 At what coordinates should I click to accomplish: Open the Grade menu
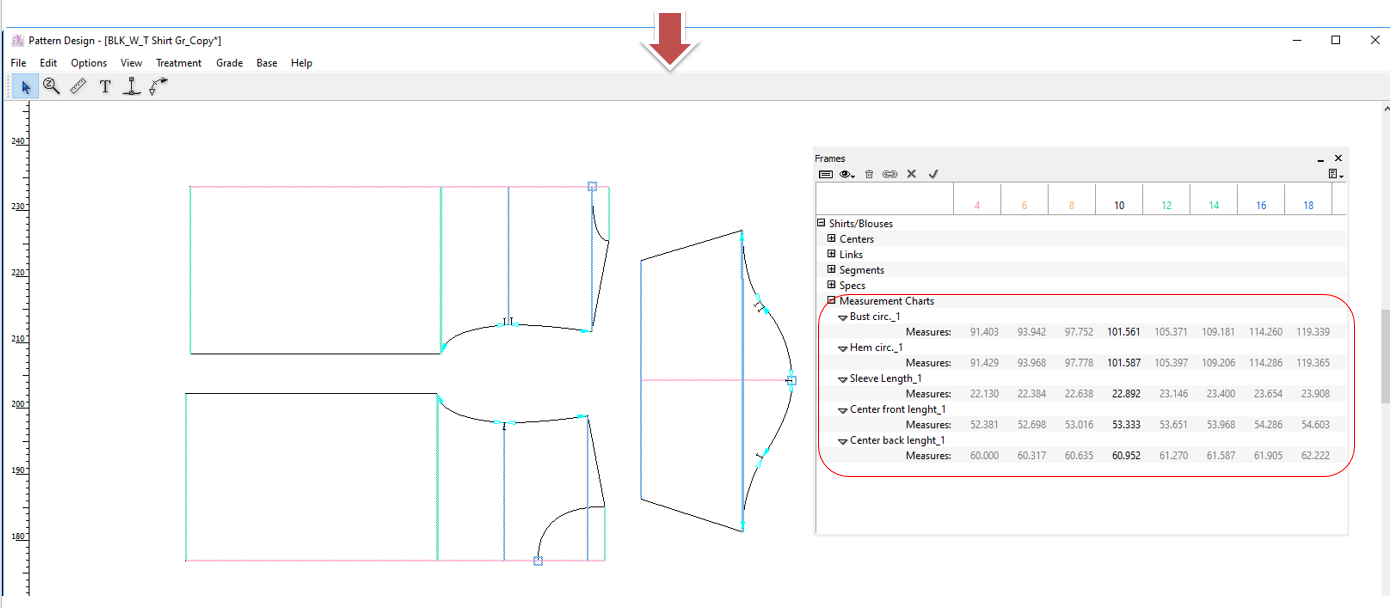229,63
